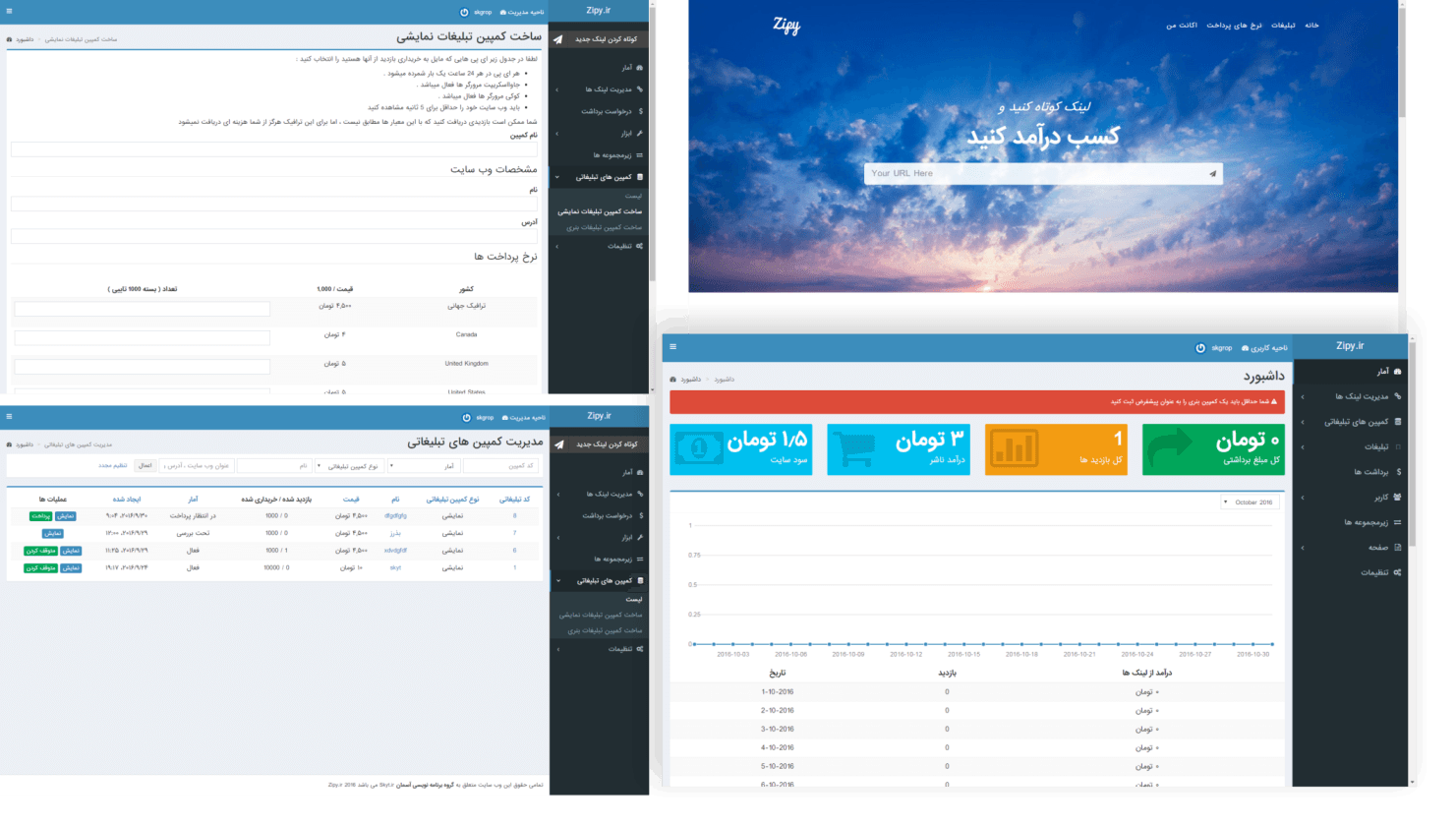This screenshot has width=1456, height=826.
Task: Click campaign code 6 in the table
Action: click(x=514, y=551)
